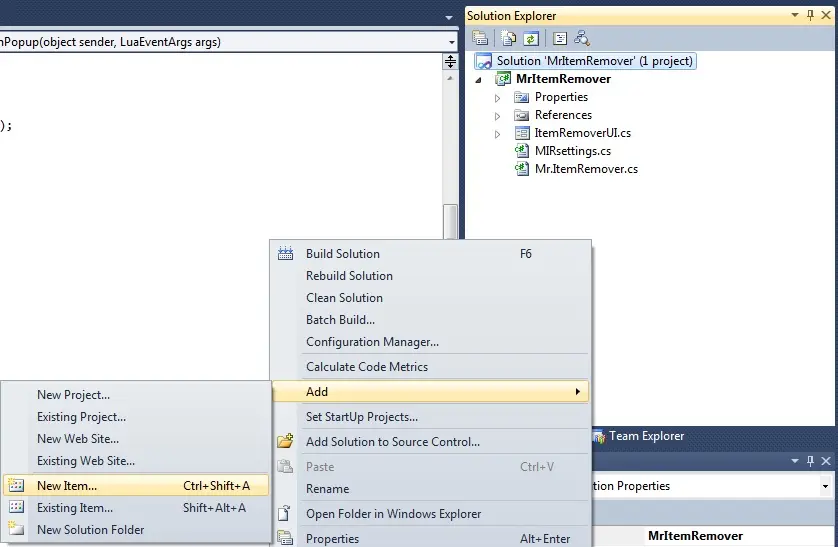The image size is (838, 547).
Task: Click MrItemRemover value in Properties grid
Action: [695, 536]
